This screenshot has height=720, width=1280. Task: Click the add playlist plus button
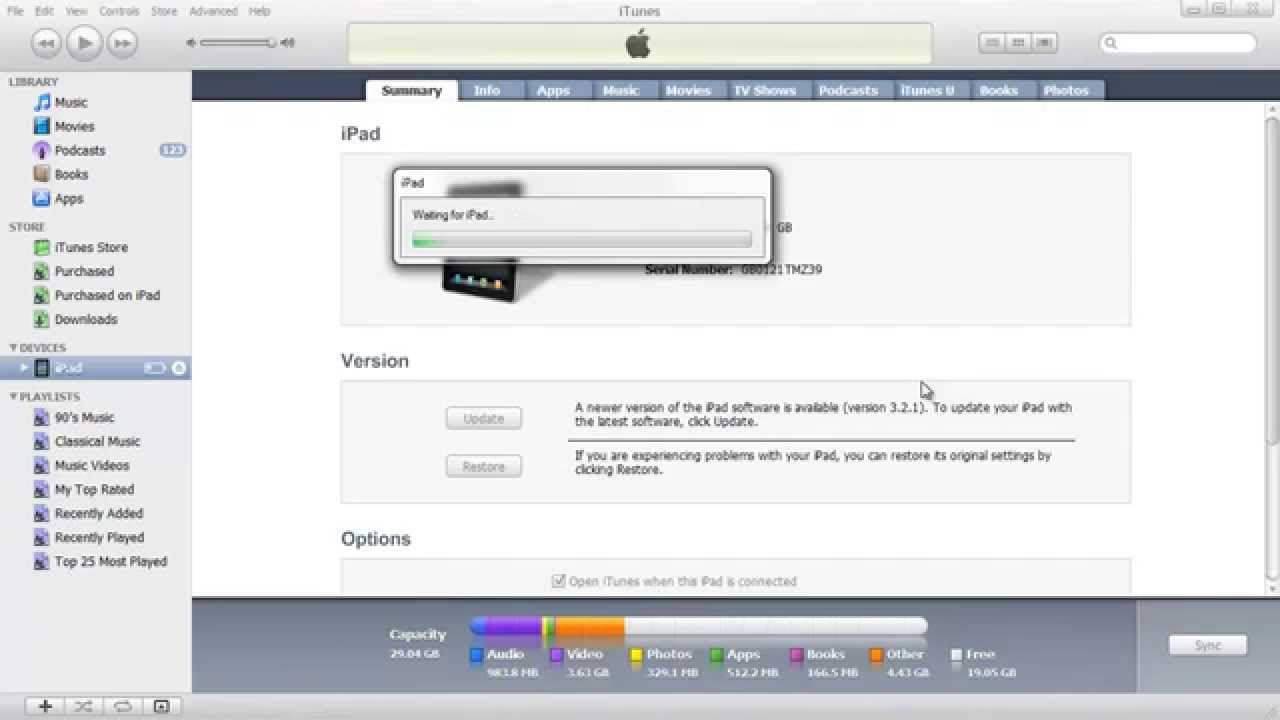[x=45, y=706]
